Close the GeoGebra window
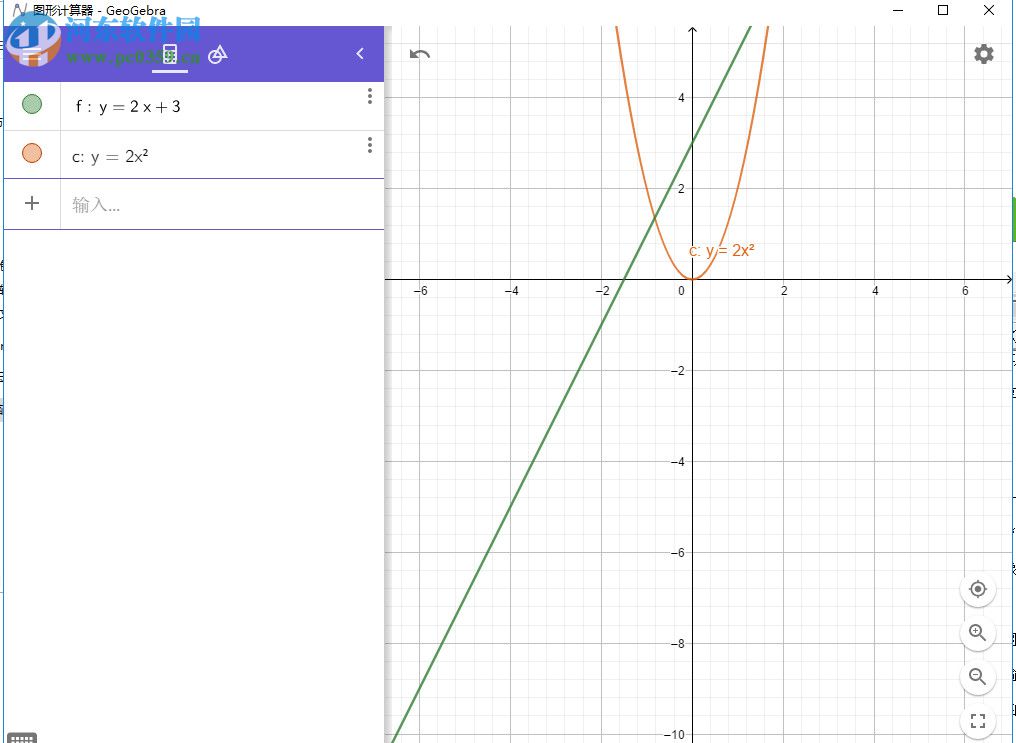Viewport: 1016px width, 743px height. click(989, 10)
